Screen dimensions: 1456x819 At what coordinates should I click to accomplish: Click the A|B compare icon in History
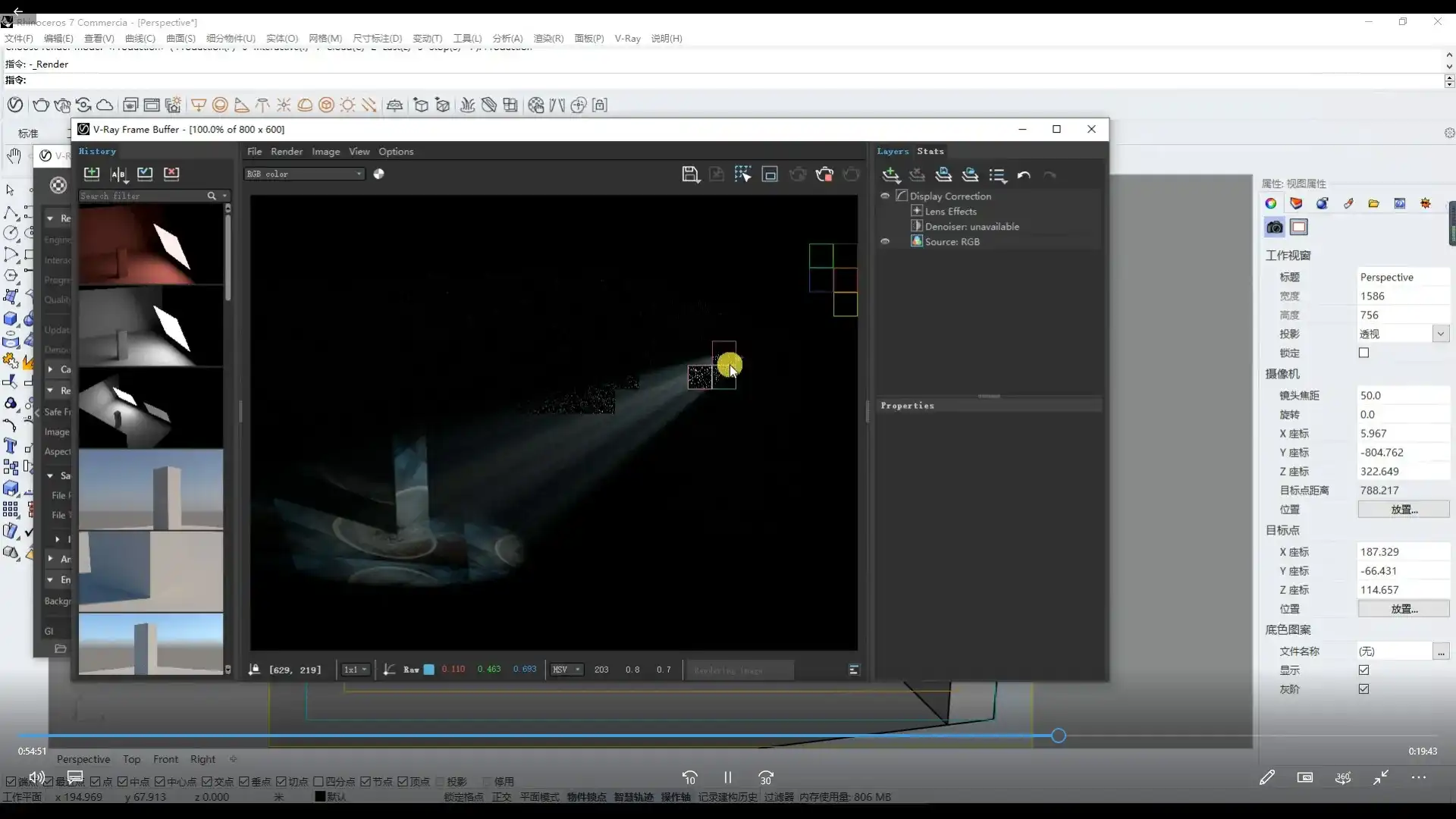pos(119,174)
